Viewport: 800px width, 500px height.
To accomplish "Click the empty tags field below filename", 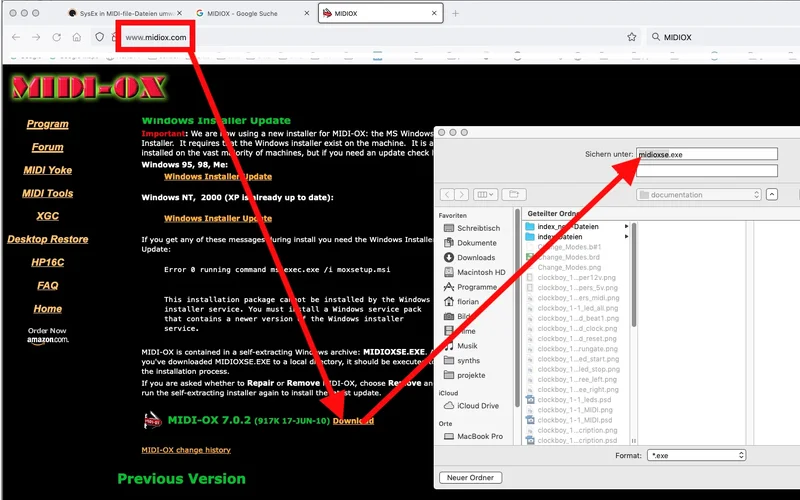I will [x=707, y=170].
